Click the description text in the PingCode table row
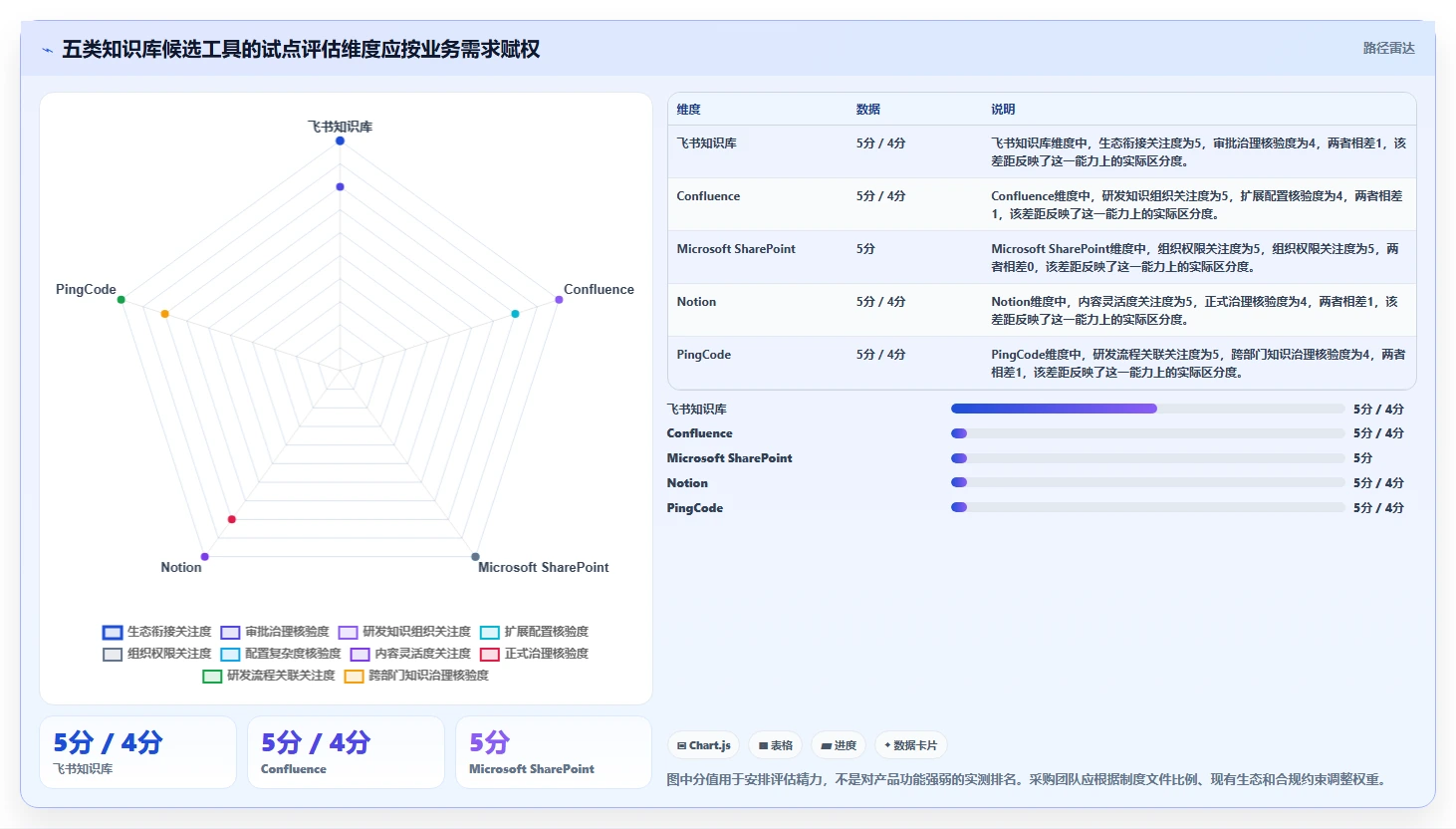The width and height of the screenshot is (1456, 829). tap(1198, 364)
